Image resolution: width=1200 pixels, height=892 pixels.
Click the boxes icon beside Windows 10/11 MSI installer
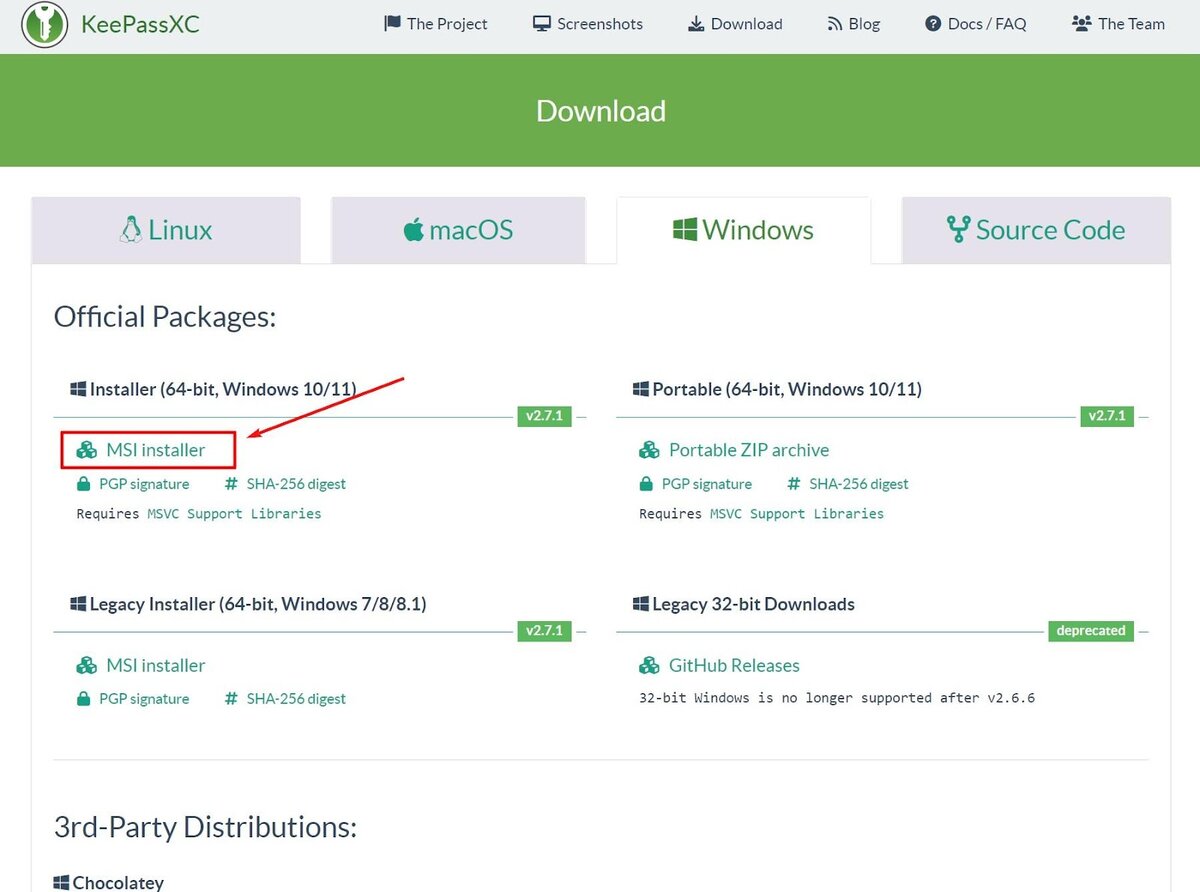(x=87, y=450)
